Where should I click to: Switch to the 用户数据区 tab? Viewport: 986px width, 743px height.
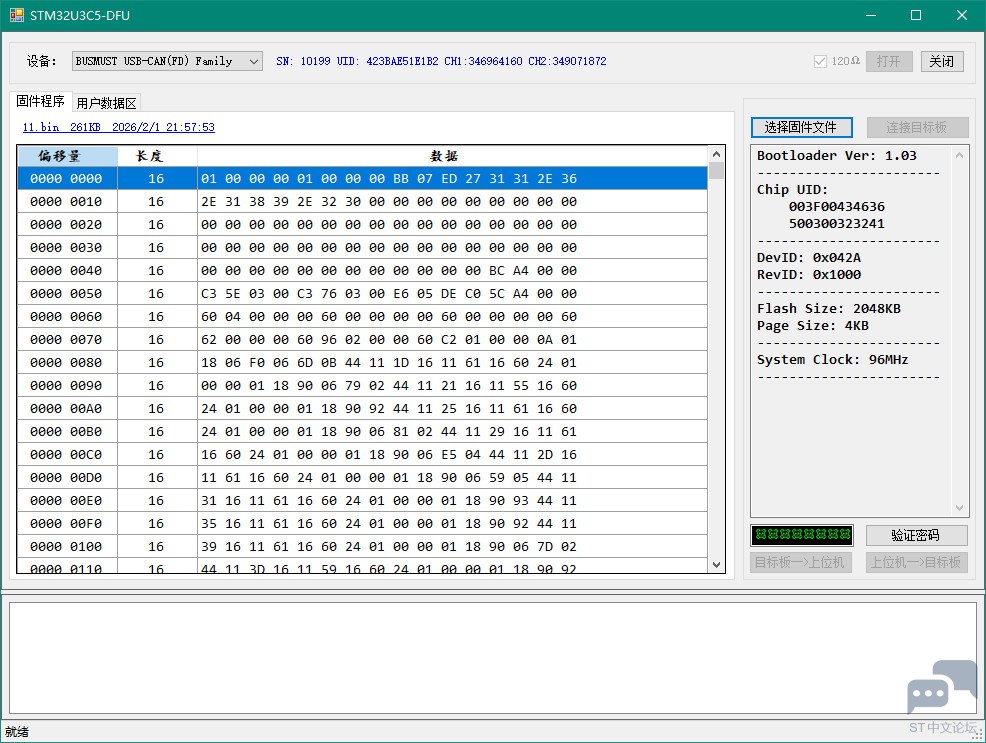(106, 103)
